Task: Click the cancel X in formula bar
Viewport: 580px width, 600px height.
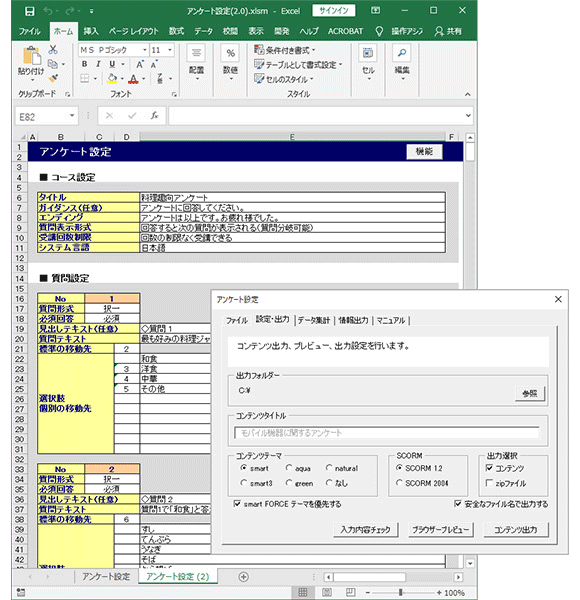Action: (109, 116)
